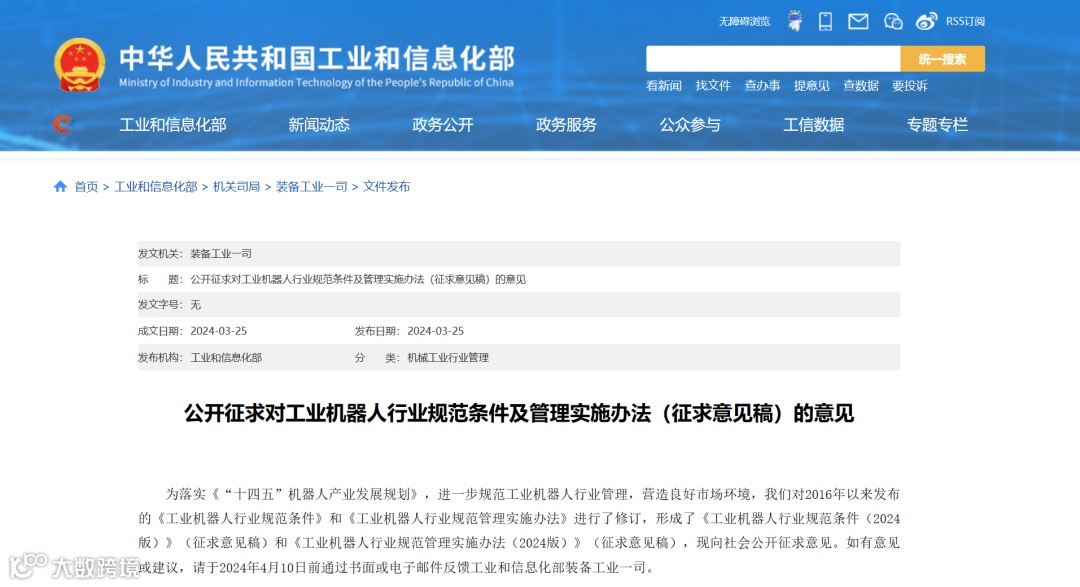
Task: Click the 成文日期 value 2024-03-25
Action: point(218,331)
